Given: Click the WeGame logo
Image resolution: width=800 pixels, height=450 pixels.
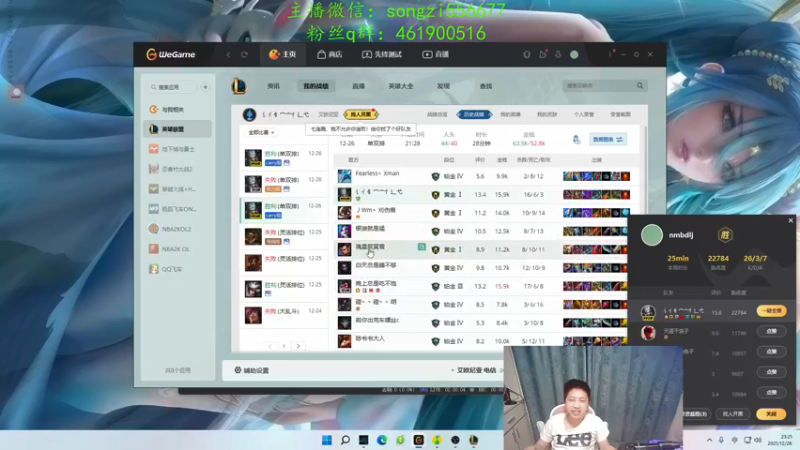Looking at the screenshot, I should pos(171,54).
